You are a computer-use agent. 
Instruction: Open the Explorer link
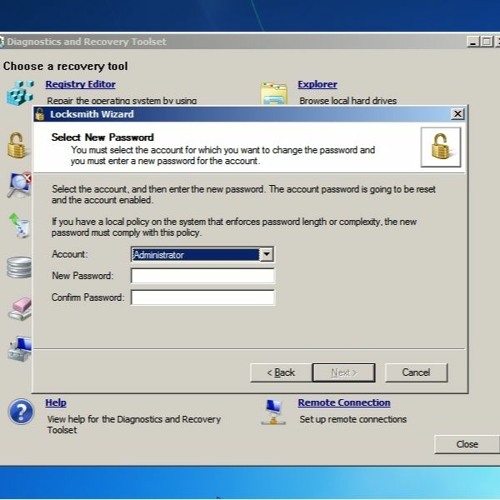pyautogui.click(x=317, y=84)
